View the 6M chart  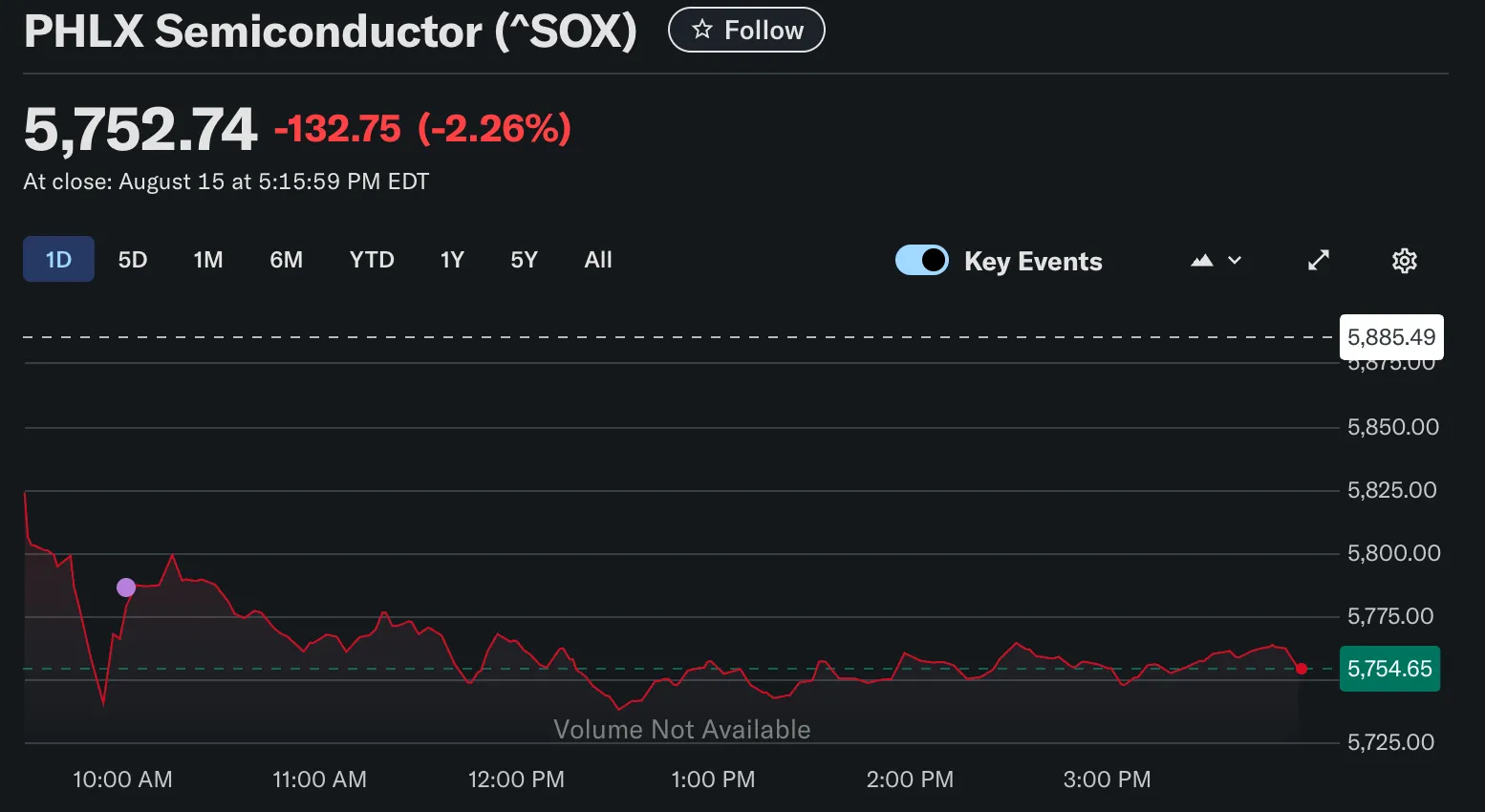pyautogui.click(x=286, y=259)
